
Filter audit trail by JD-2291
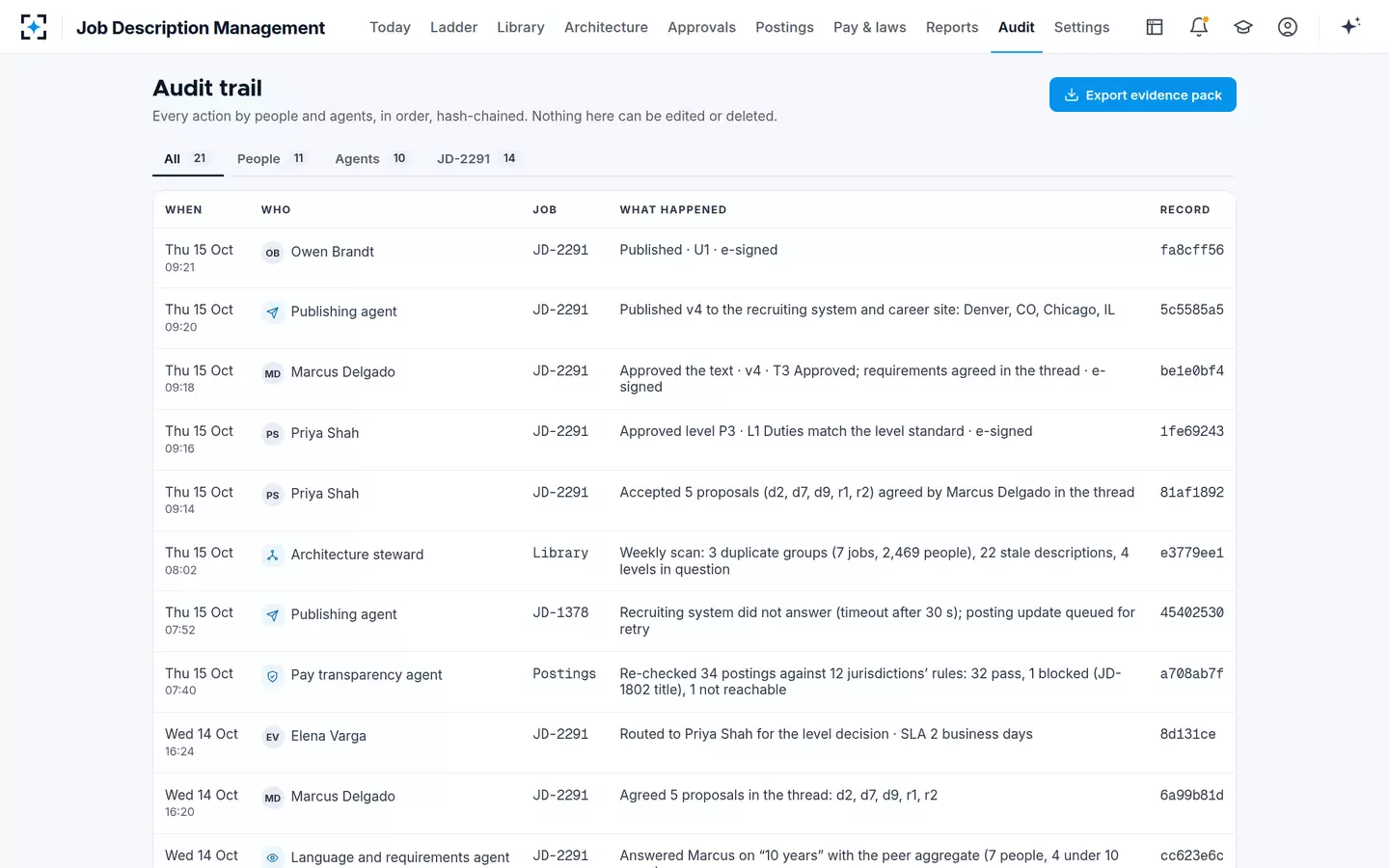point(478,159)
